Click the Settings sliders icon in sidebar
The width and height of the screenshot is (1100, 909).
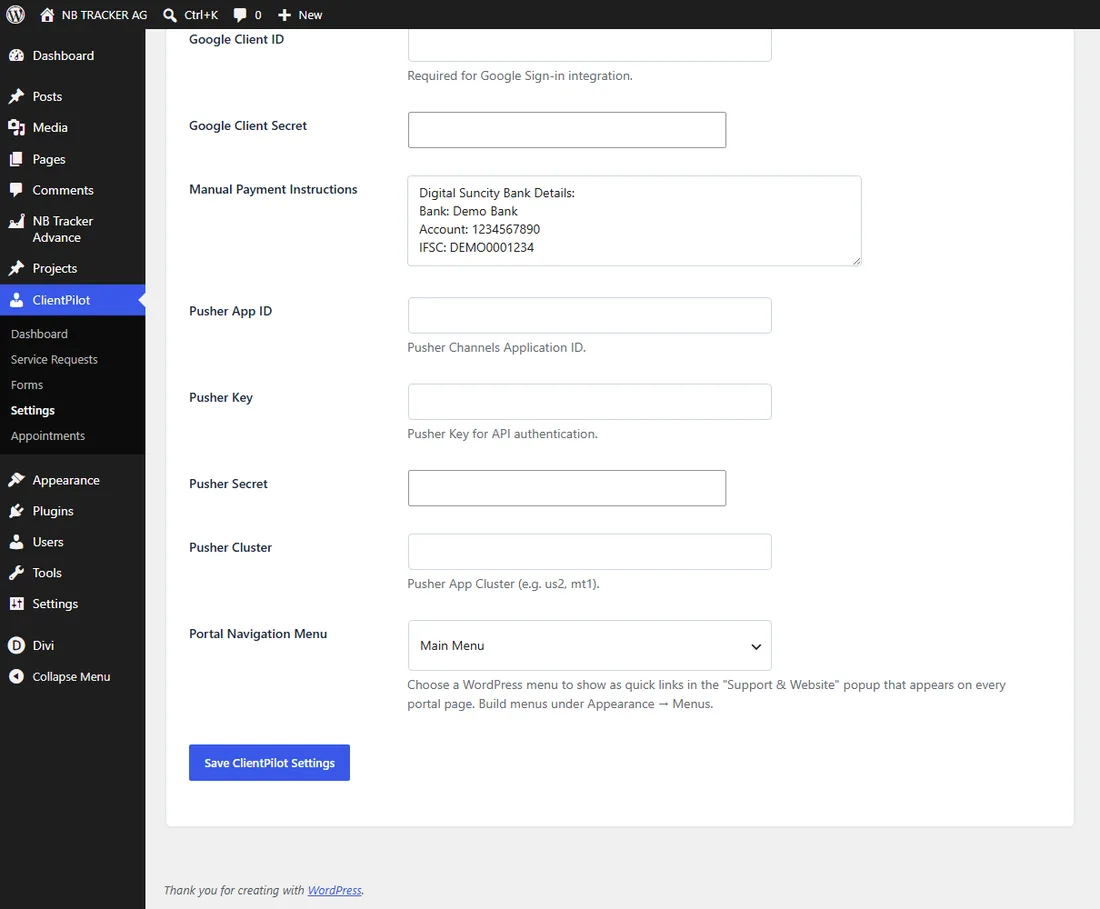tap(17, 603)
